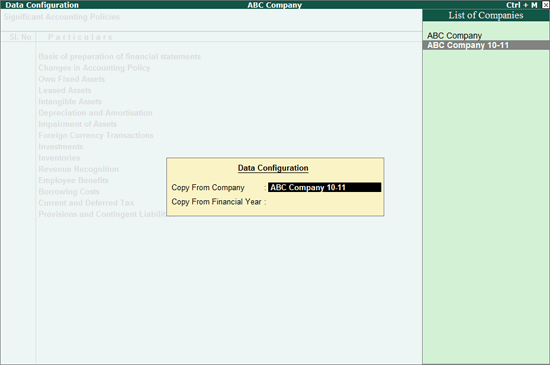
Task: Open the Employee Benefits entry
Action: [73, 180]
